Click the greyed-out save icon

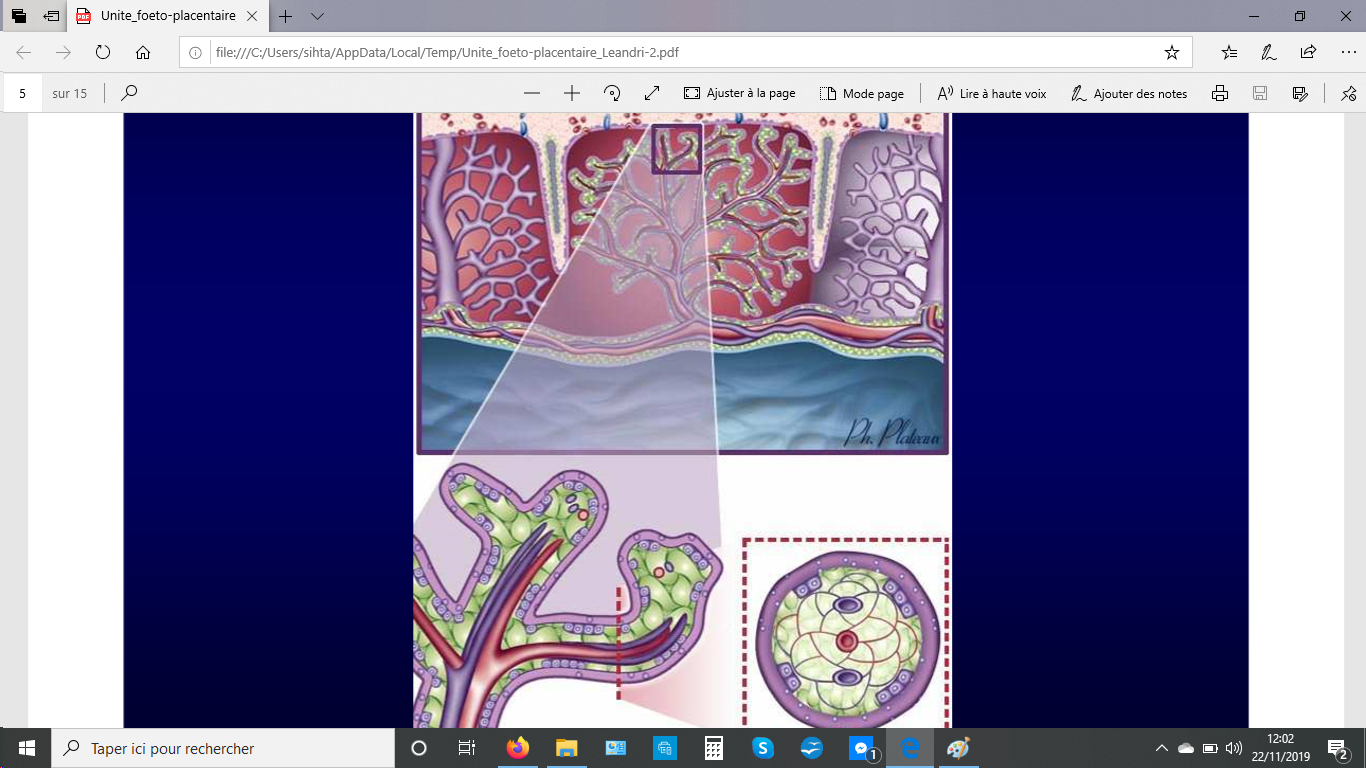click(x=1260, y=93)
